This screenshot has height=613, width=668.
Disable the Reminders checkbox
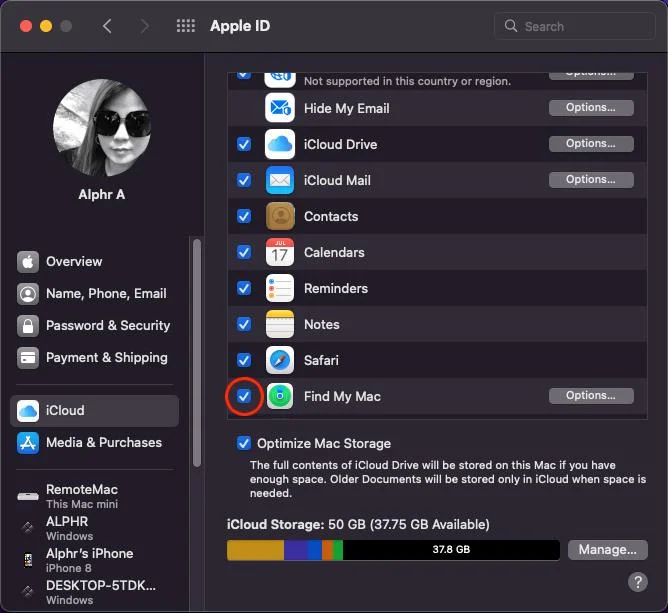(x=244, y=288)
